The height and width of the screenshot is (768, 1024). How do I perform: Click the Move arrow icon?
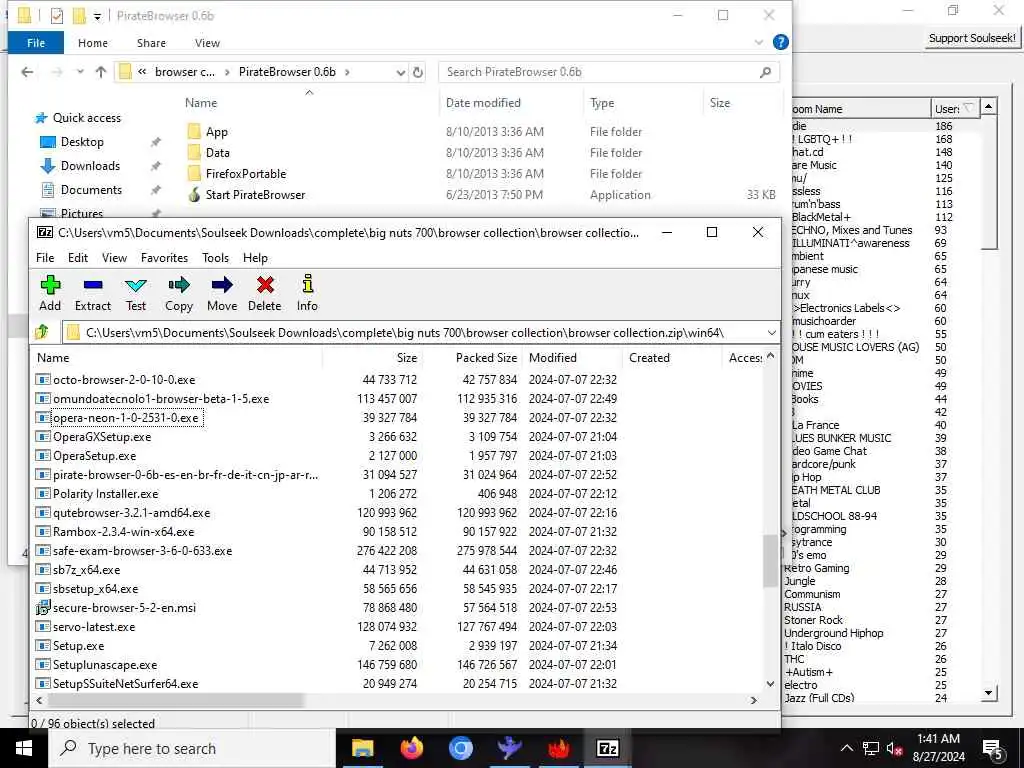pos(222,293)
